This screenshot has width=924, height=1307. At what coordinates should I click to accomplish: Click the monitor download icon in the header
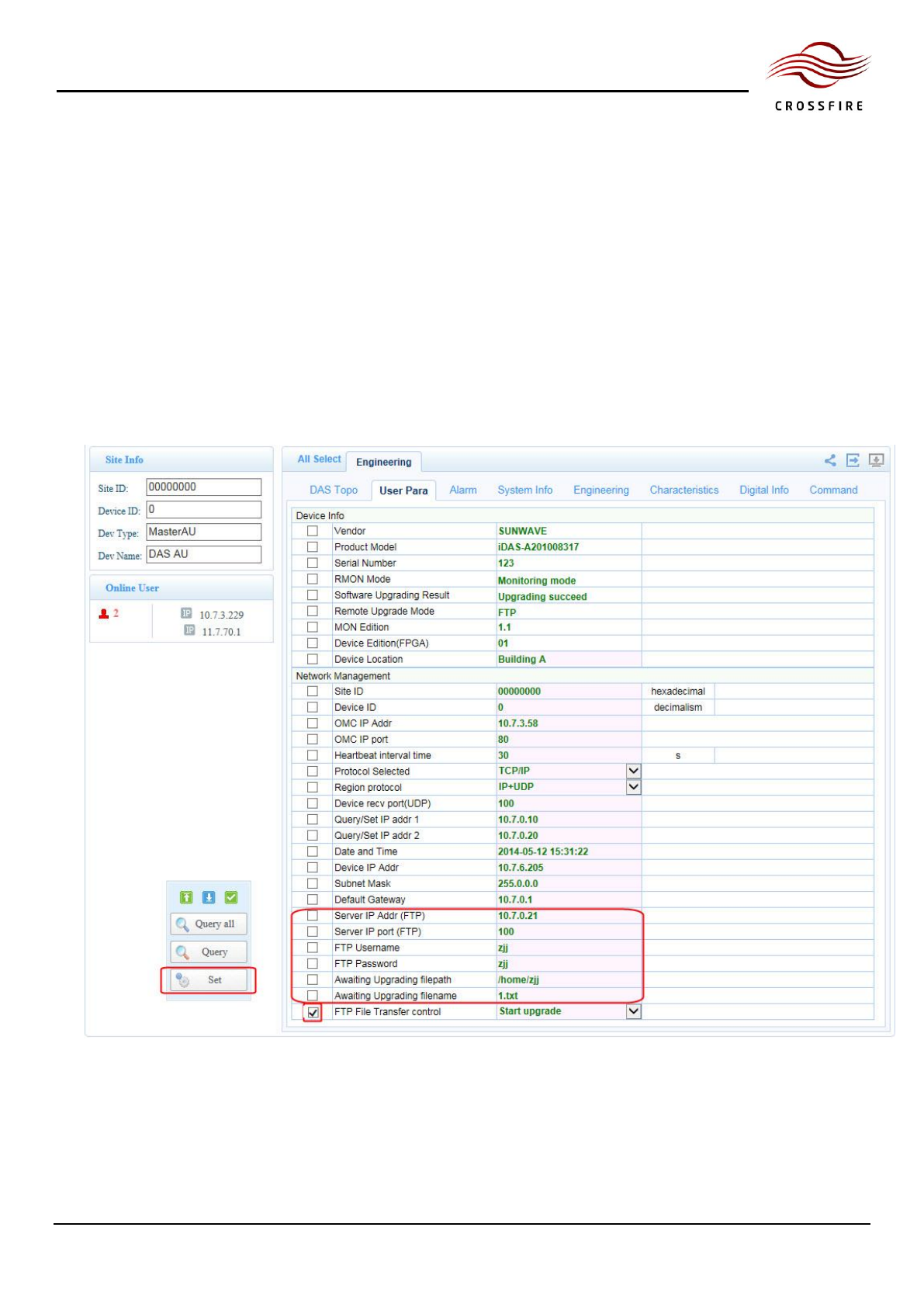click(876, 460)
